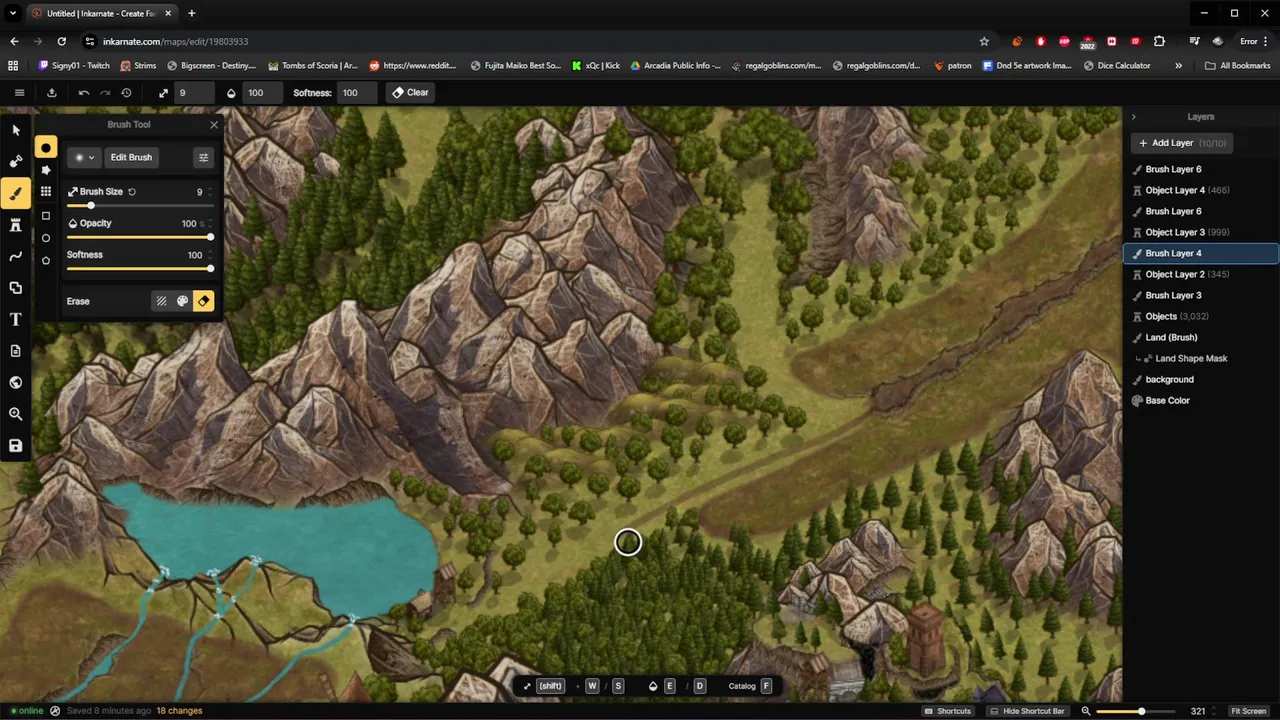Viewport: 1280px width, 720px height.
Task: Select the Land (Brush) layer
Action: [x=1201, y=337]
